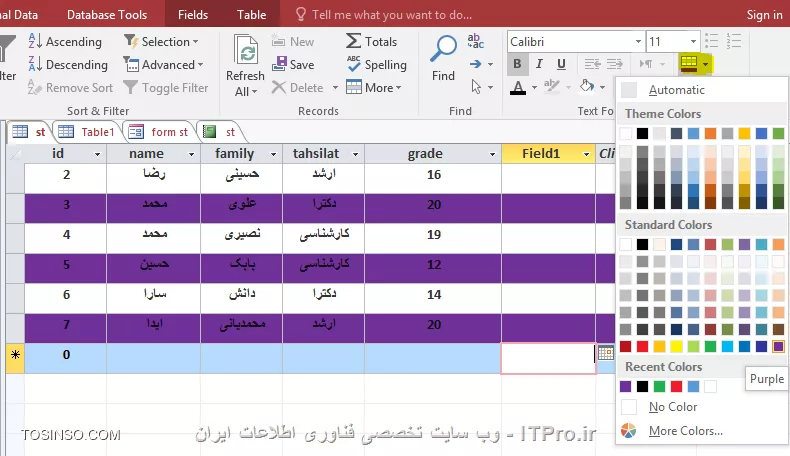Pick the red swatch in Recent Colors
The width and height of the screenshot is (790, 456).
coord(676,386)
